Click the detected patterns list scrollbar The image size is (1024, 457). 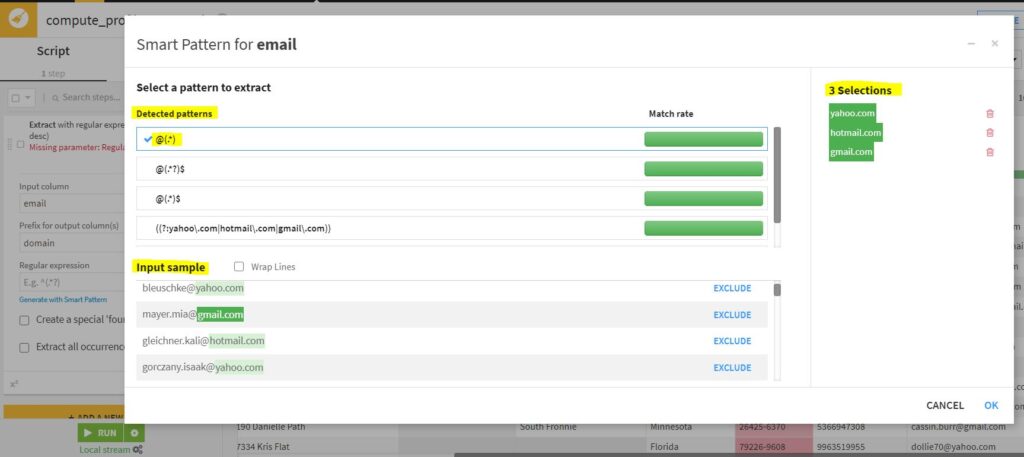[777, 174]
